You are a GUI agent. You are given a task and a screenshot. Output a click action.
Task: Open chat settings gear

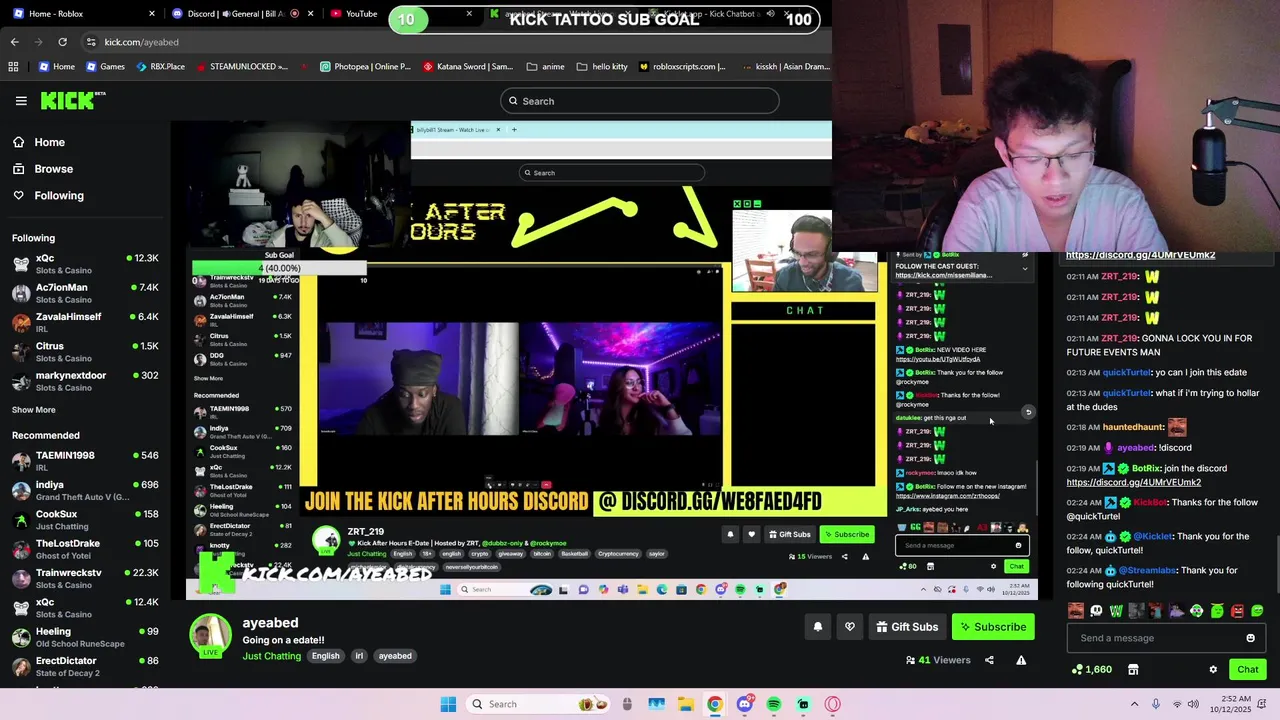click(x=1213, y=670)
